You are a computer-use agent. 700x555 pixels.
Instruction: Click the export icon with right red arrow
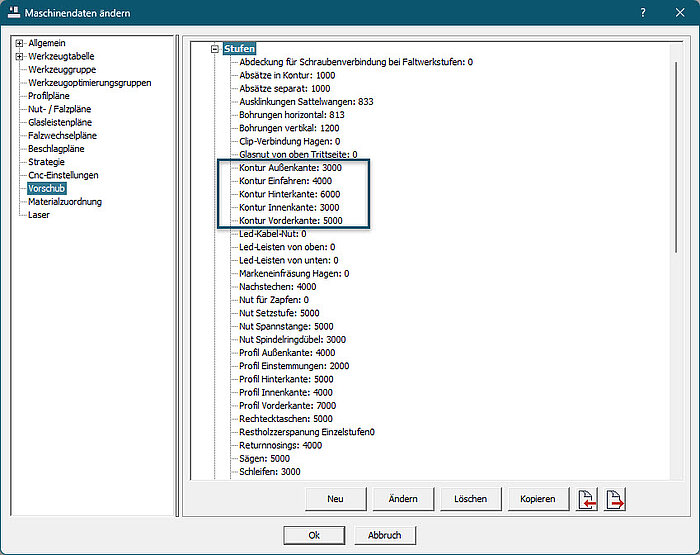[x=616, y=499]
